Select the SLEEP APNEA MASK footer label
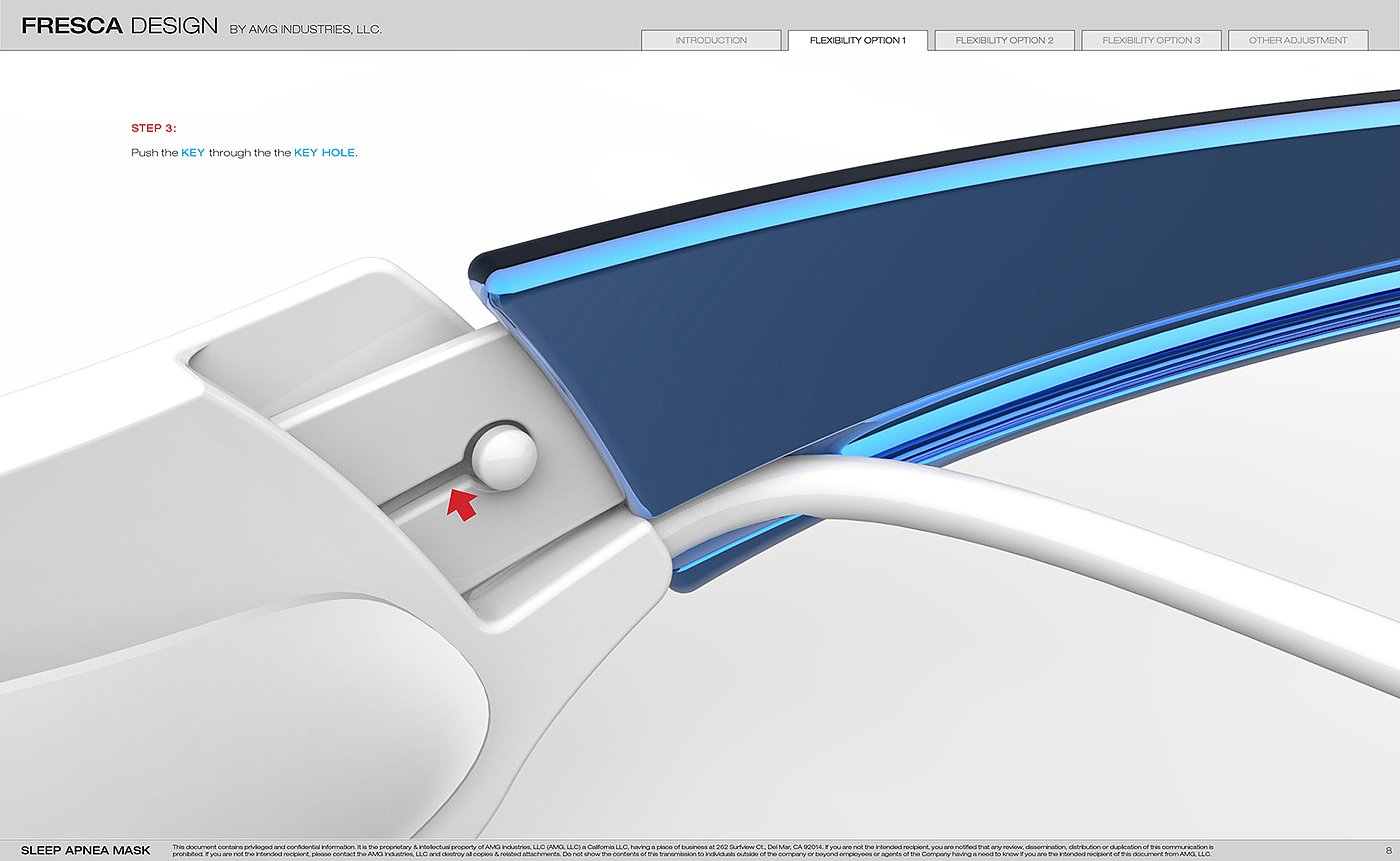This screenshot has height=861, width=1400. pyautogui.click(x=86, y=850)
